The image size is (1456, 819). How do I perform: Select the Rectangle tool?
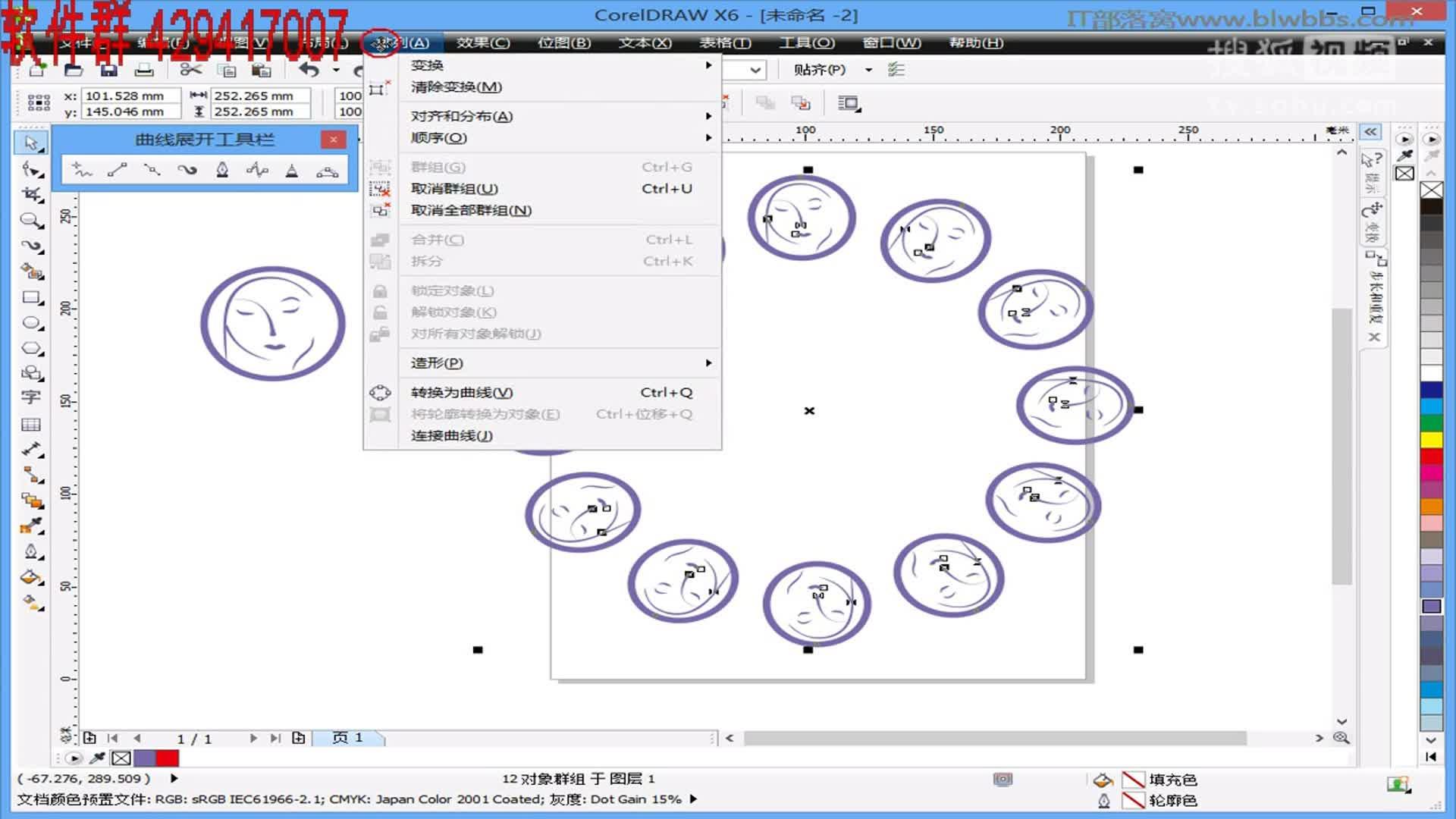30,298
